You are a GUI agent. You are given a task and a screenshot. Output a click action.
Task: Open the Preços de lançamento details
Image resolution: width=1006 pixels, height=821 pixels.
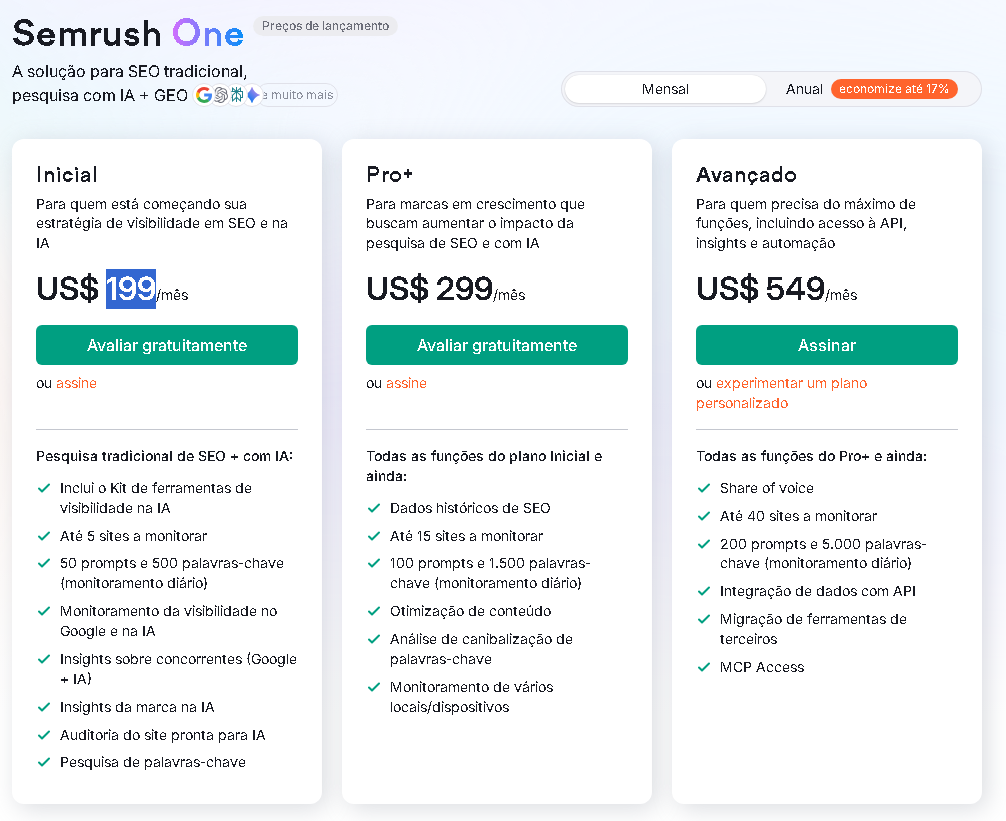pos(326,27)
